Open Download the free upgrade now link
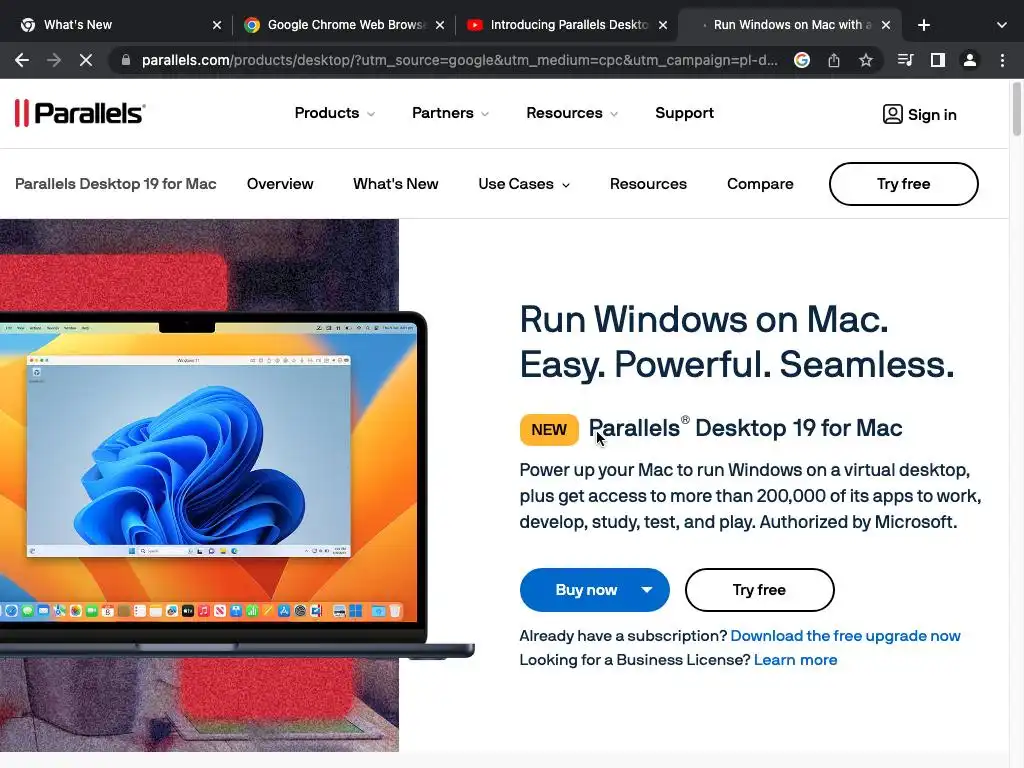The width and height of the screenshot is (1024, 768). point(845,636)
